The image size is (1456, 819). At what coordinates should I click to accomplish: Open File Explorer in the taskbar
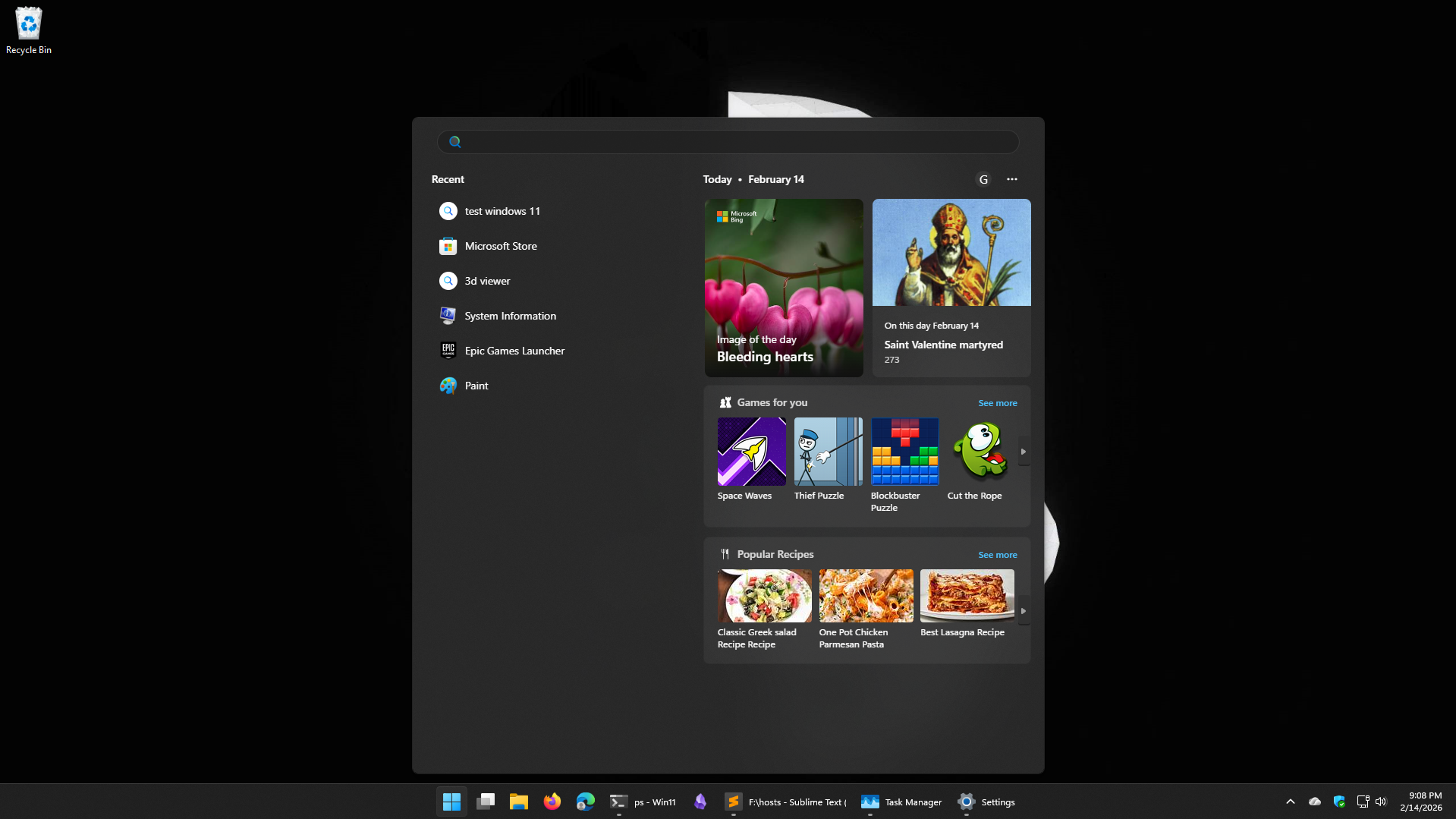tap(518, 802)
